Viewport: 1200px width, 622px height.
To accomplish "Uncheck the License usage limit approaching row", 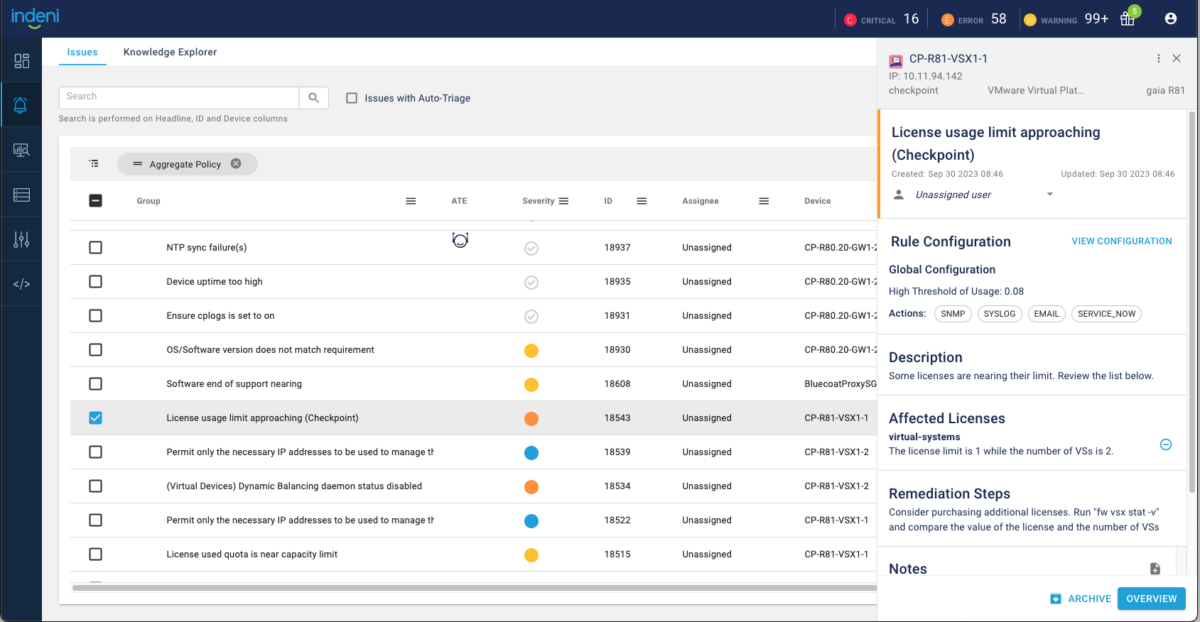I will pyautogui.click(x=96, y=417).
